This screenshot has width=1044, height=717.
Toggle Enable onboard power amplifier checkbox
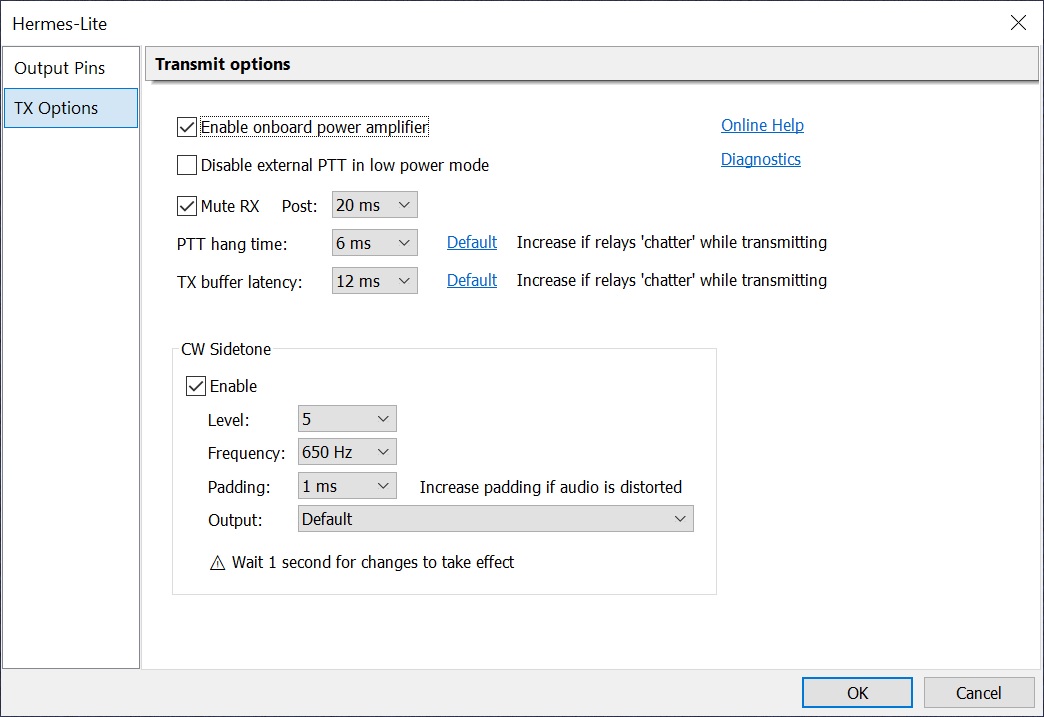(187, 127)
